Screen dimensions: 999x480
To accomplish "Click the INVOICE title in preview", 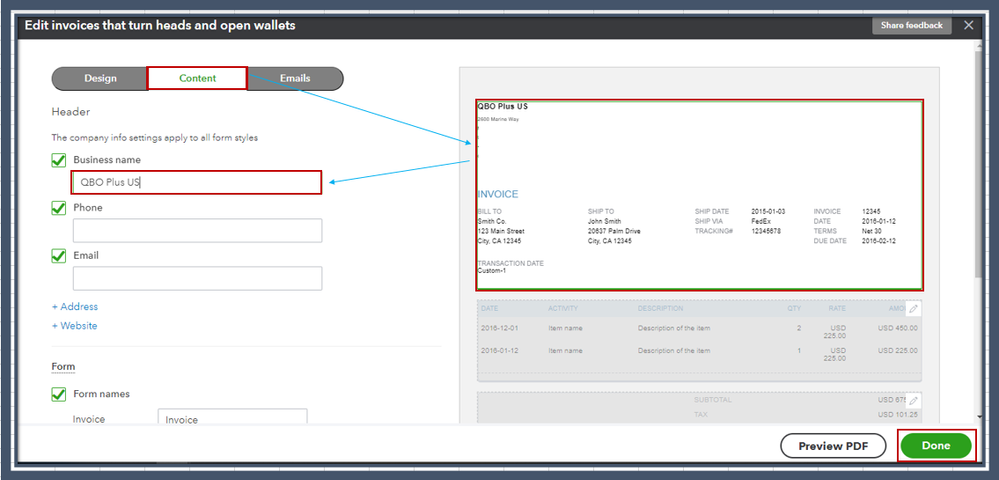I will click(498, 194).
